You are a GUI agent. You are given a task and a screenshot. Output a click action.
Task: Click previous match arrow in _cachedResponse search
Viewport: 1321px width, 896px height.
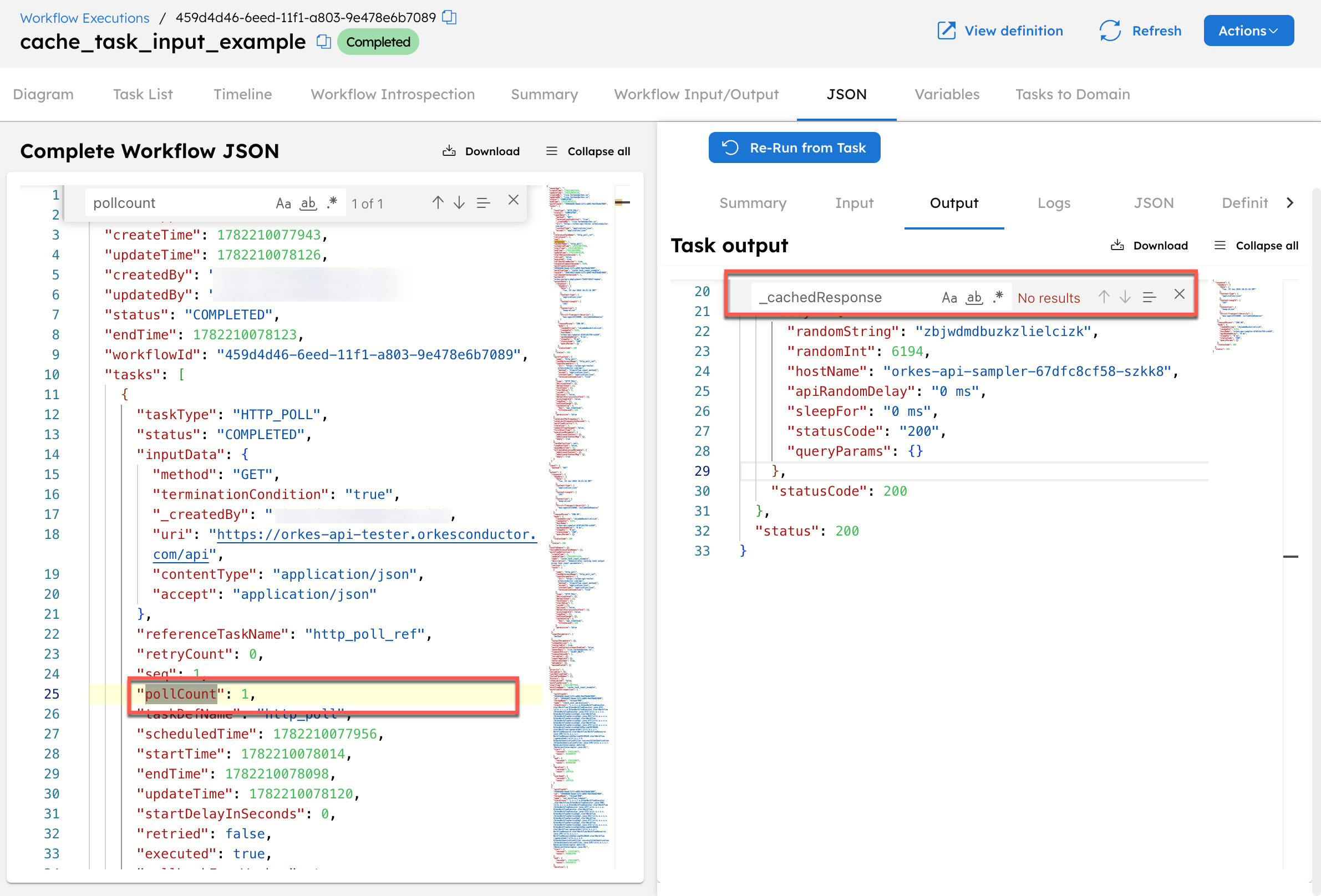click(1103, 297)
